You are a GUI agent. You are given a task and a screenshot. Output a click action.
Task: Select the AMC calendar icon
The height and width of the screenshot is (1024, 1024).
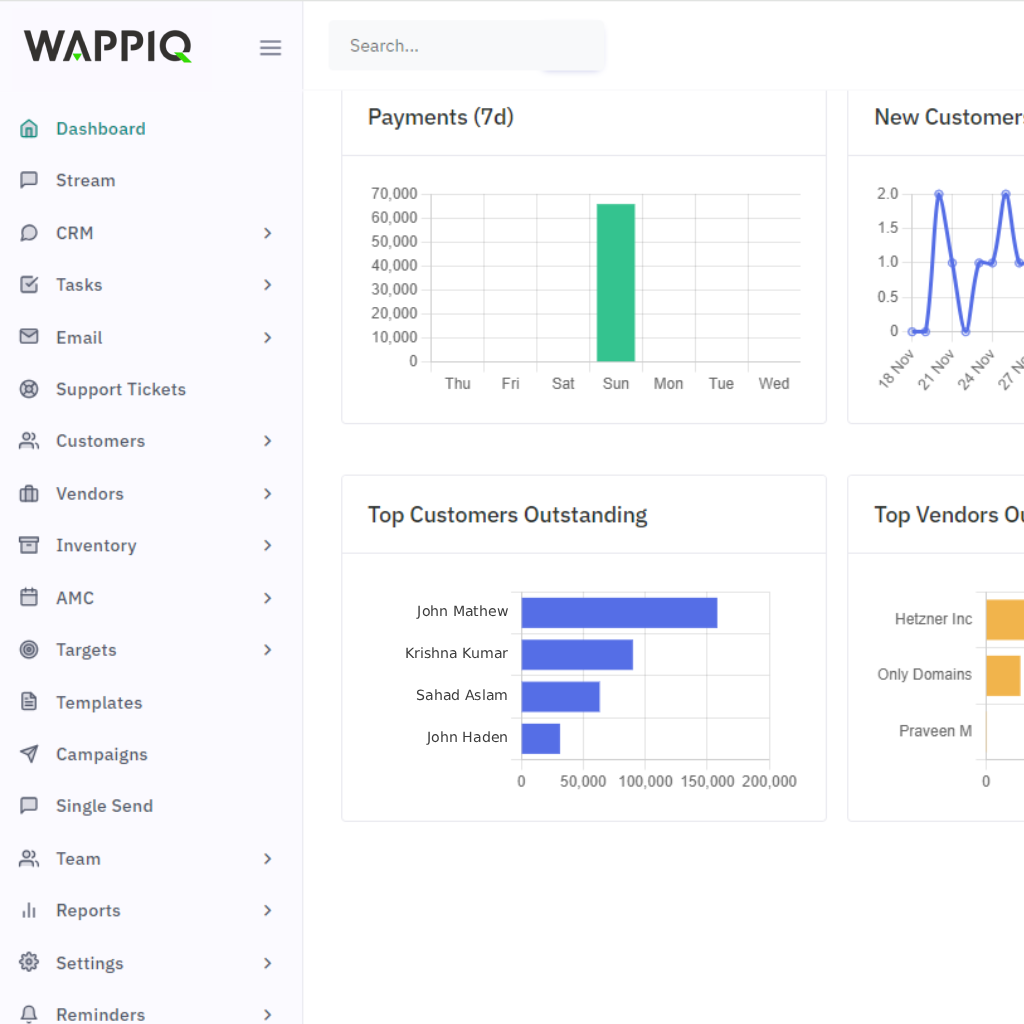pyautogui.click(x=29, y=597)
